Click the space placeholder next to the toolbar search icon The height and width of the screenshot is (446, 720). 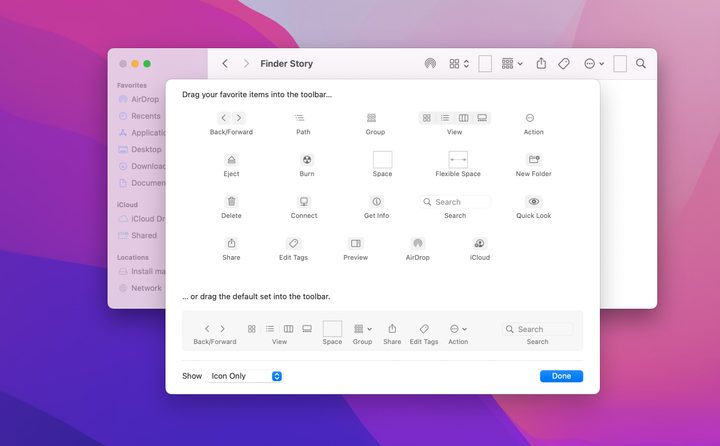click(x=620, y=63)
